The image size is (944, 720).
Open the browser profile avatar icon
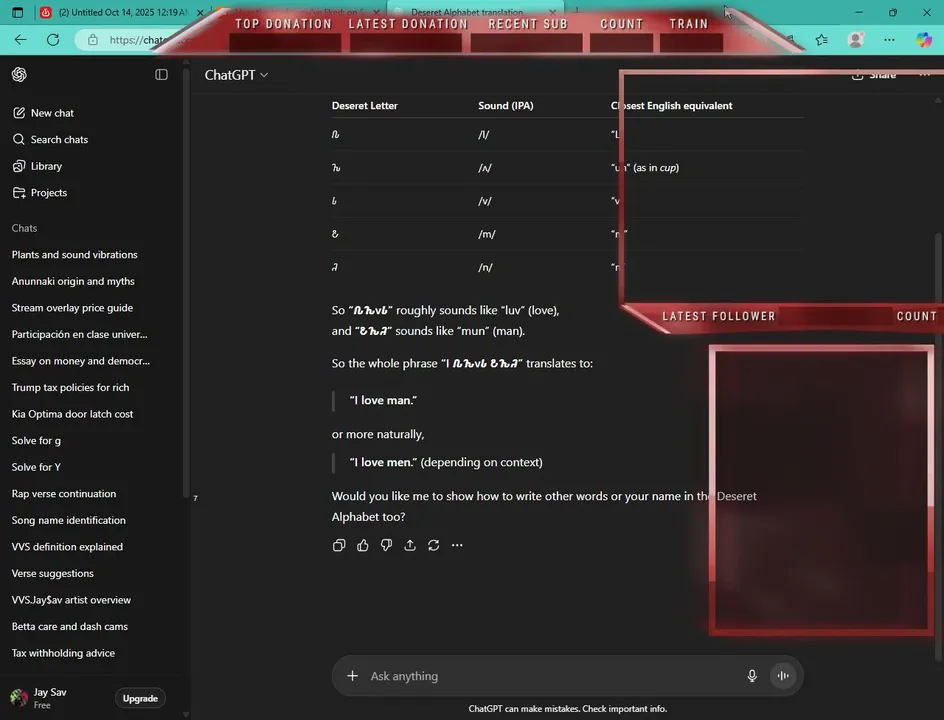click(x=856, y=40)
